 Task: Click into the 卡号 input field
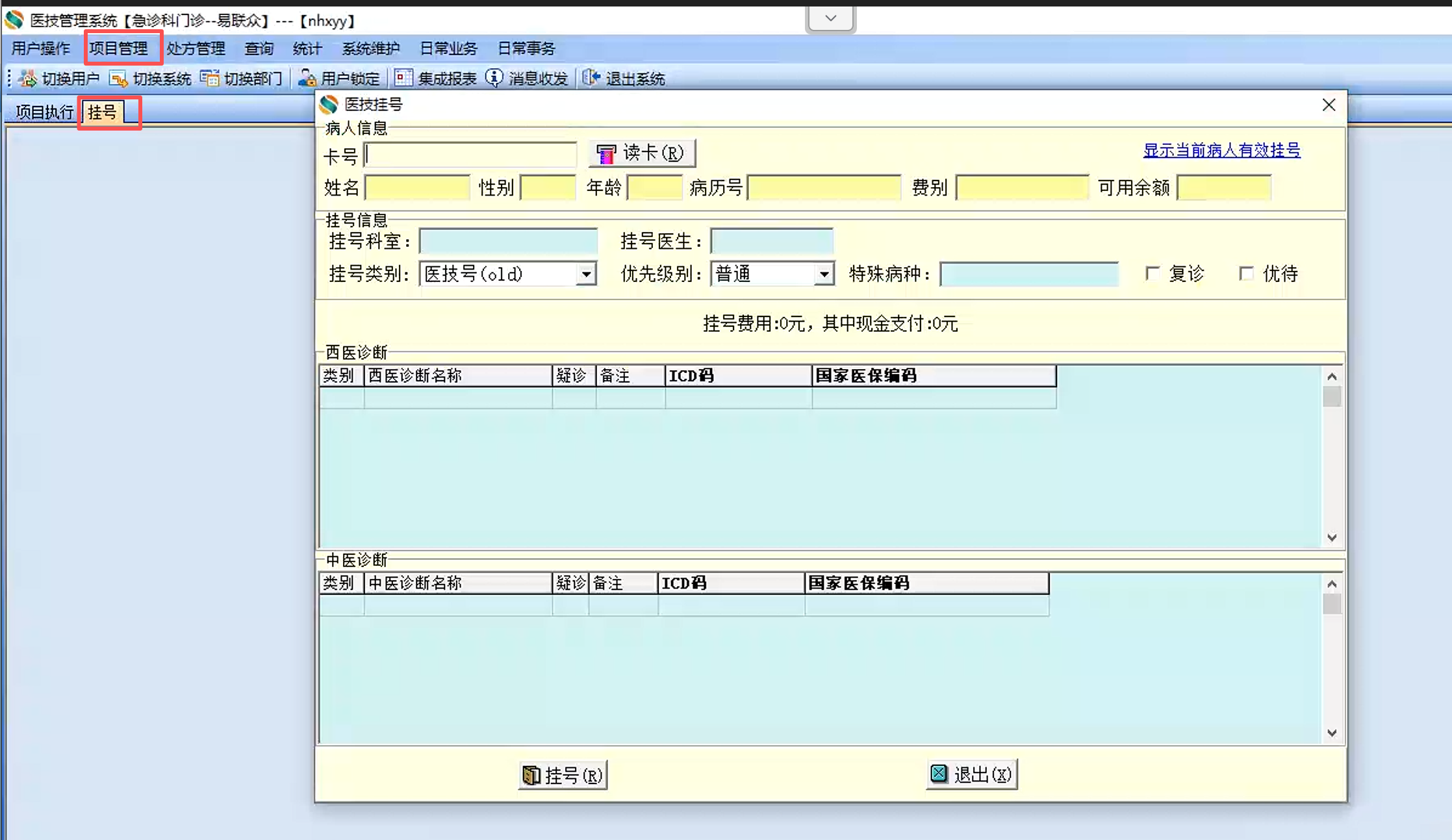470,155
